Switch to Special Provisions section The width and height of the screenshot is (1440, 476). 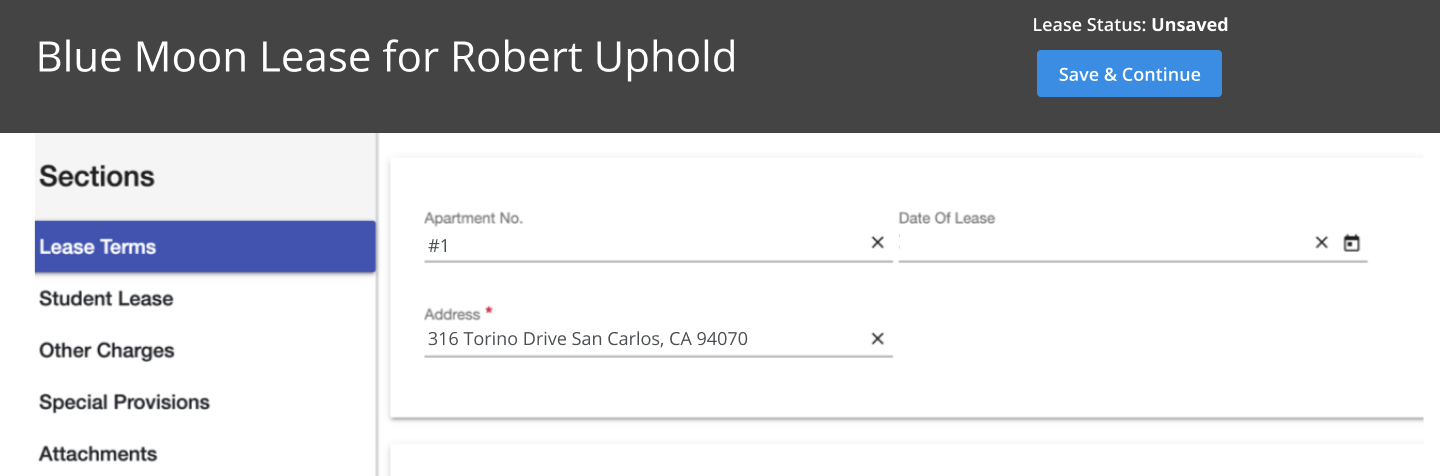[x=124, y=403]
